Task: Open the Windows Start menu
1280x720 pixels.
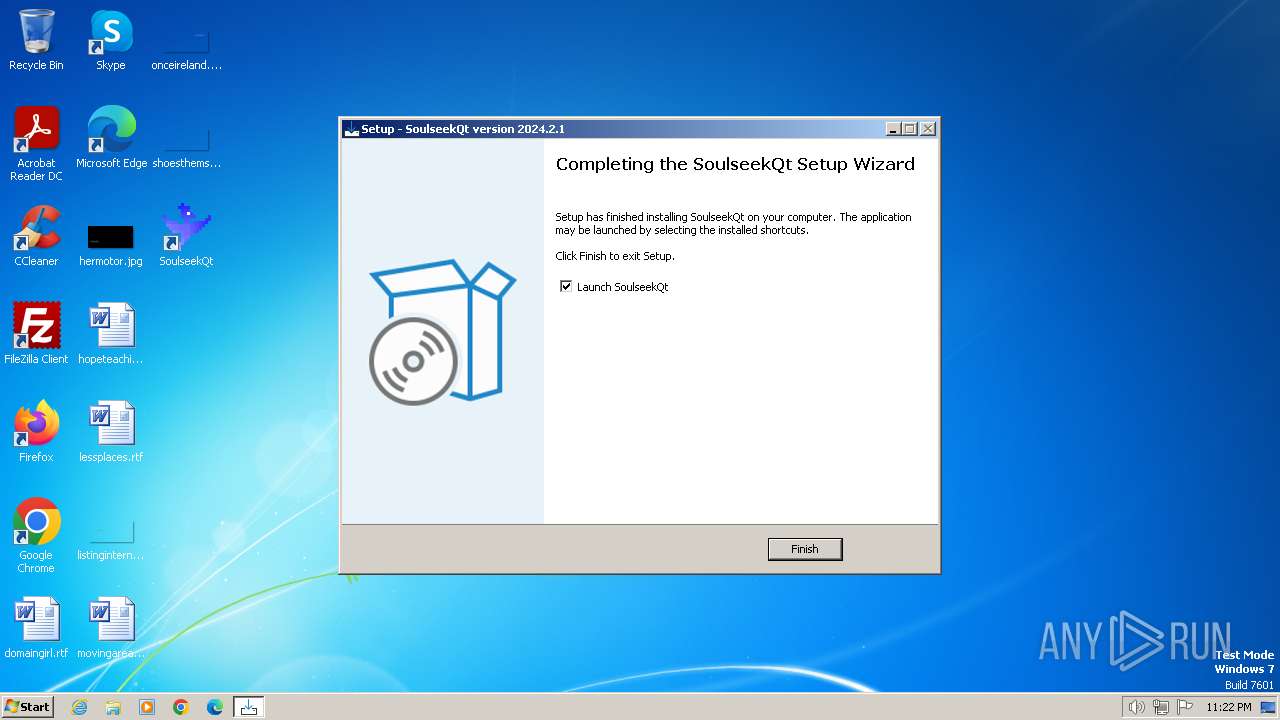Action: [27, 706]
